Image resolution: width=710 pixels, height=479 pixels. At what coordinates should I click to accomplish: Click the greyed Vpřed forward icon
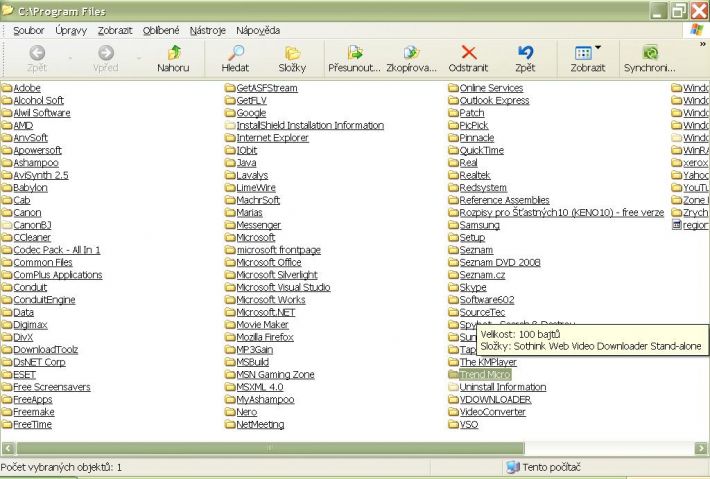pos(106,53)
